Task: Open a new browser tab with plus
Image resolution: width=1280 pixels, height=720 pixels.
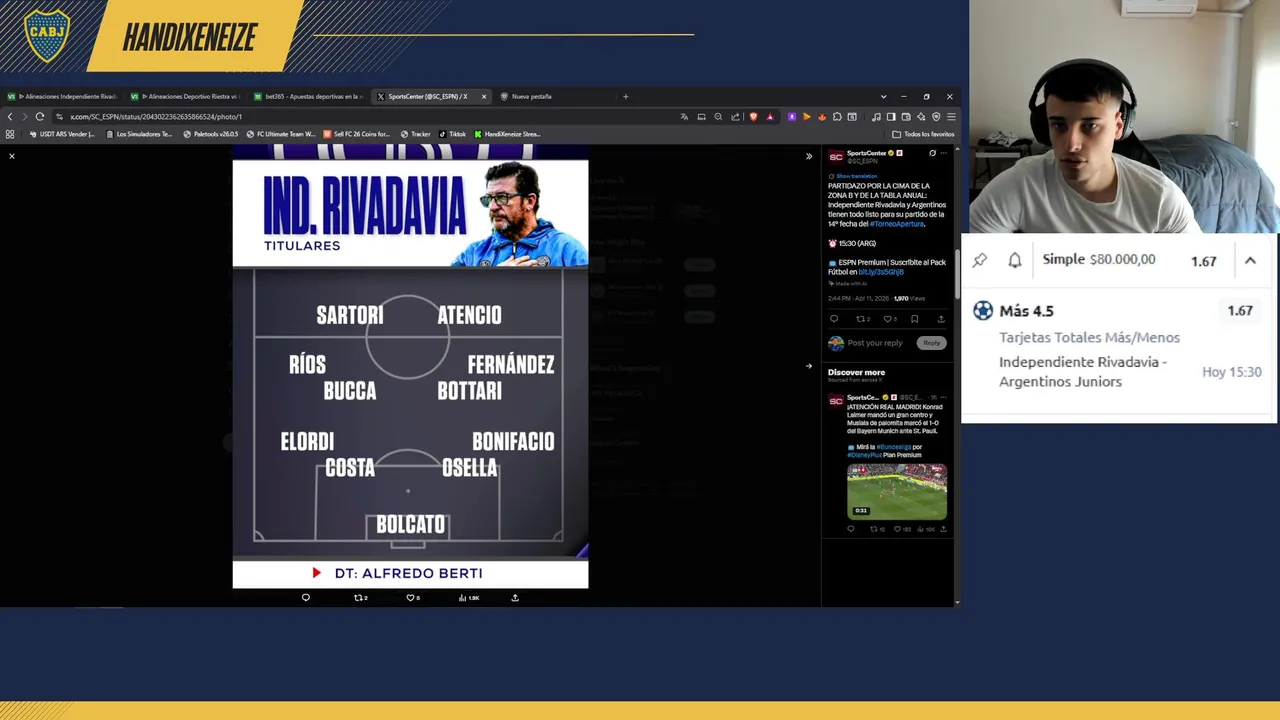Action: pos(626,97)
